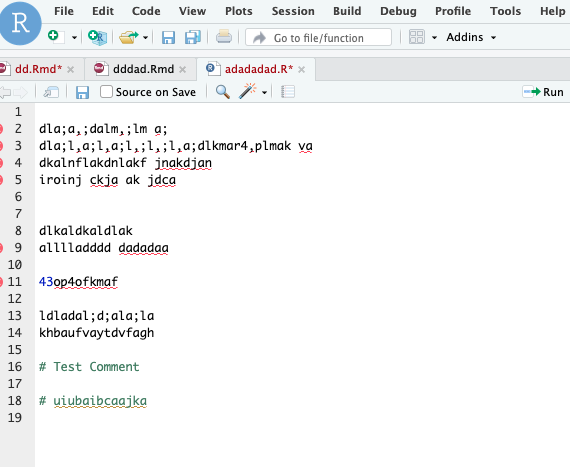Focus the Go to file/function field
Screen dimensions: 570x467
318,37
